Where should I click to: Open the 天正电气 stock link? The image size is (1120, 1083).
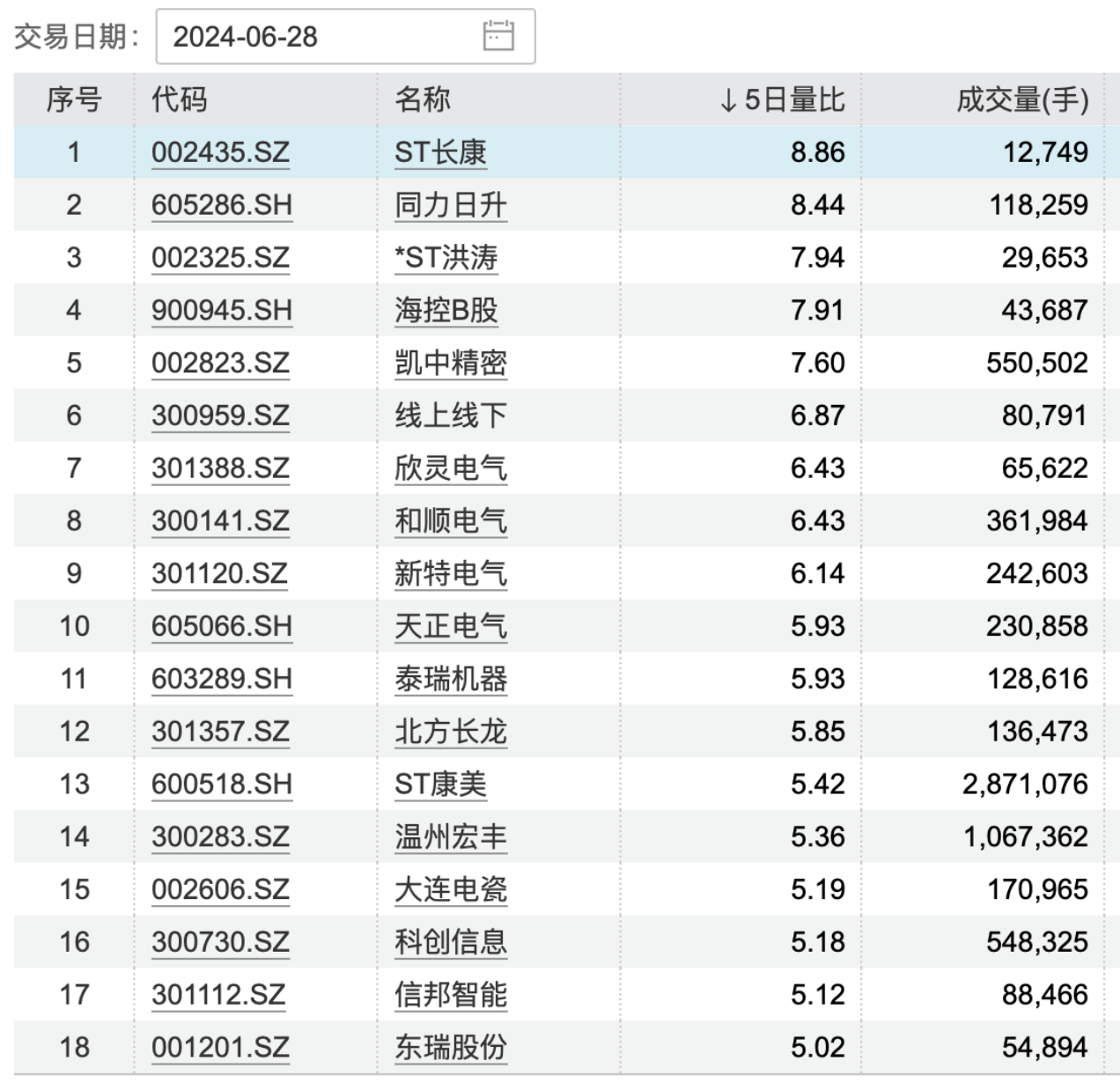tap(451, 627)
